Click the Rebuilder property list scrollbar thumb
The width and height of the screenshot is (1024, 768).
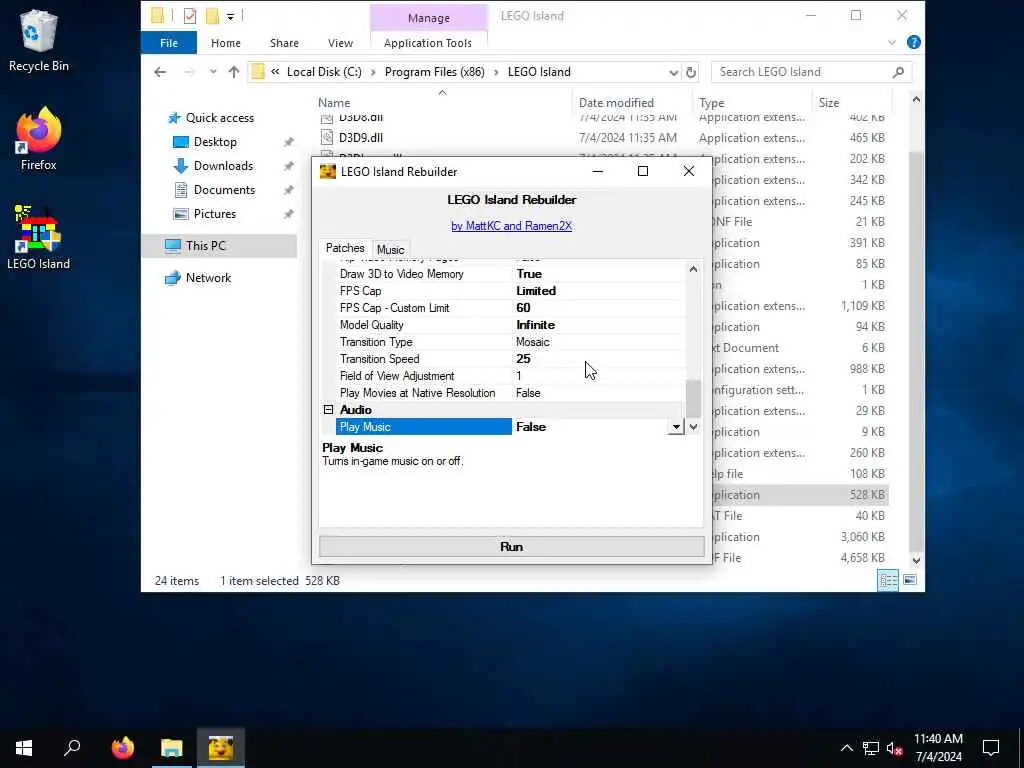coord(693,398)
